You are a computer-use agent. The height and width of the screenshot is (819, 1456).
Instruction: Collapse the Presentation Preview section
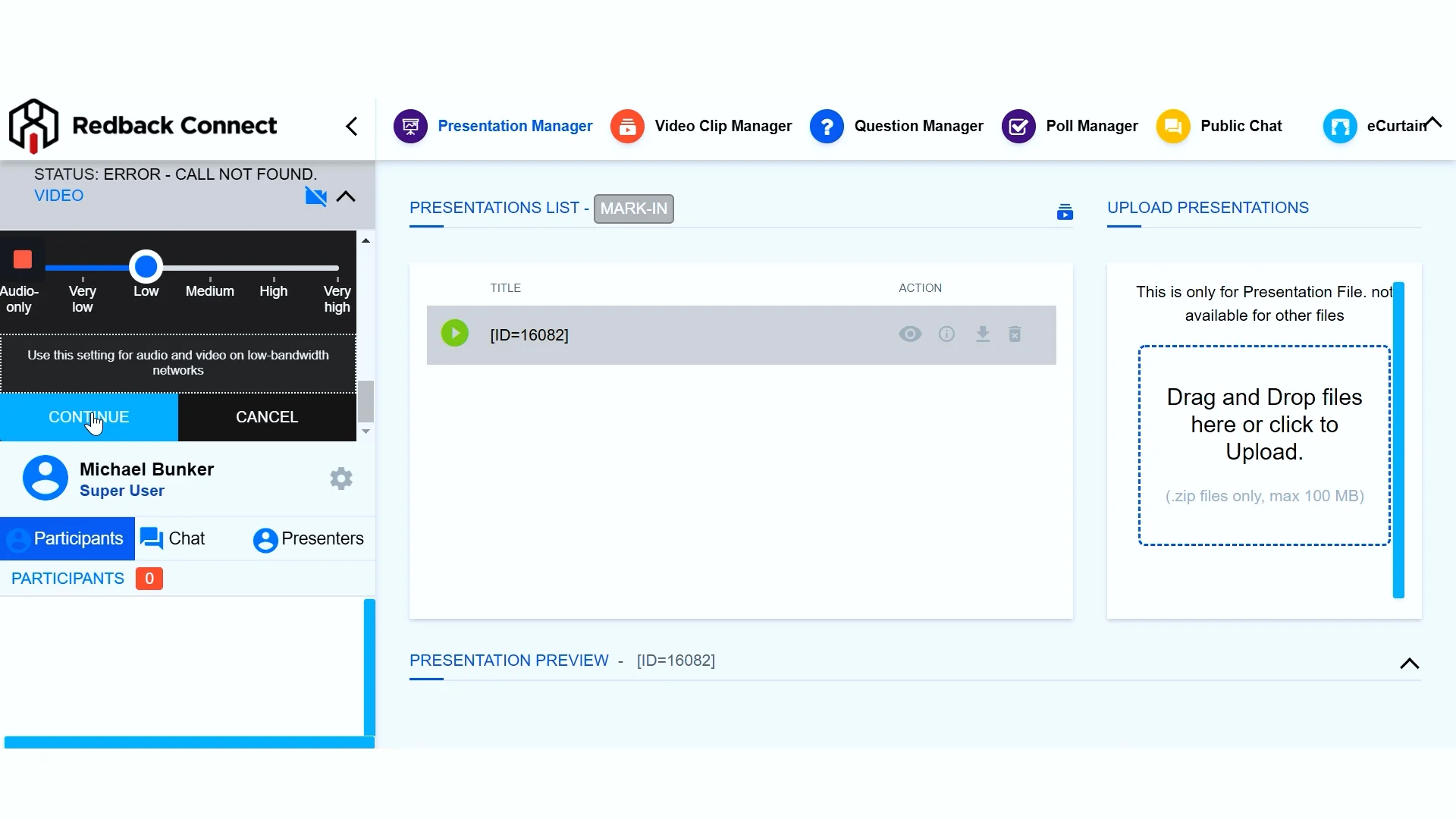point(1409,664)
